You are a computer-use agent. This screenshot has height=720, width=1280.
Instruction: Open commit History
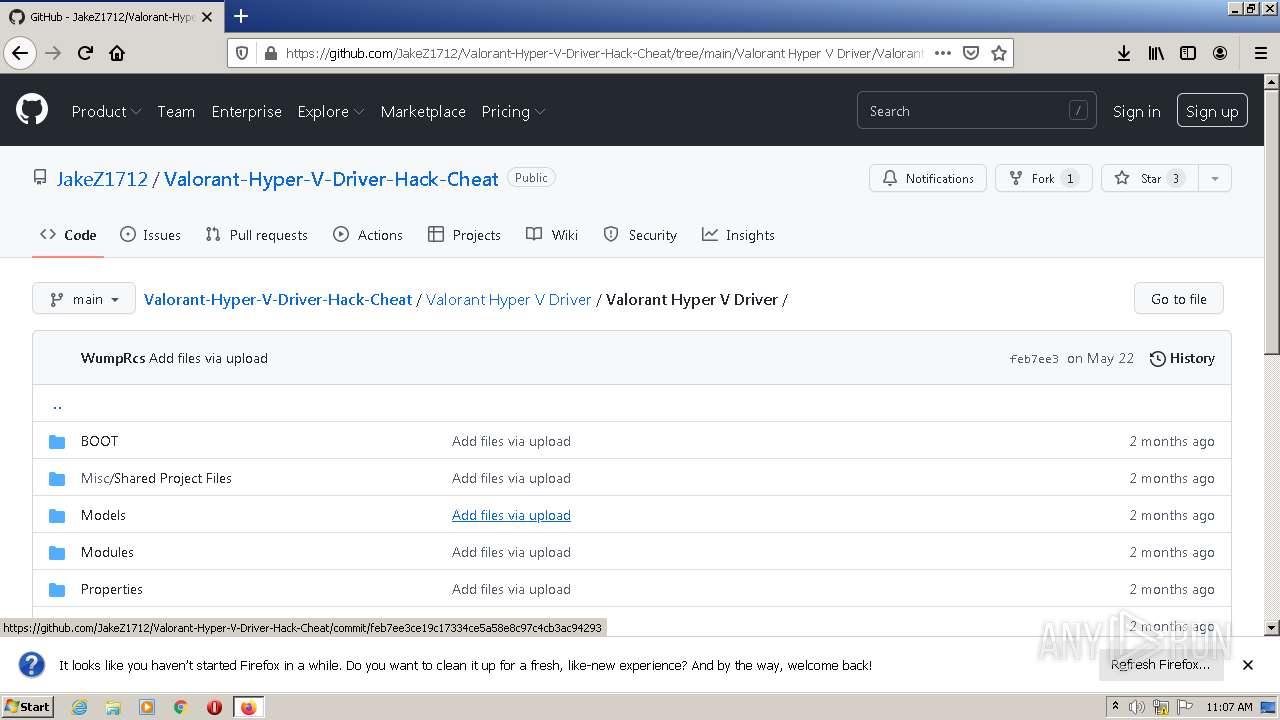pos(1182,358)
